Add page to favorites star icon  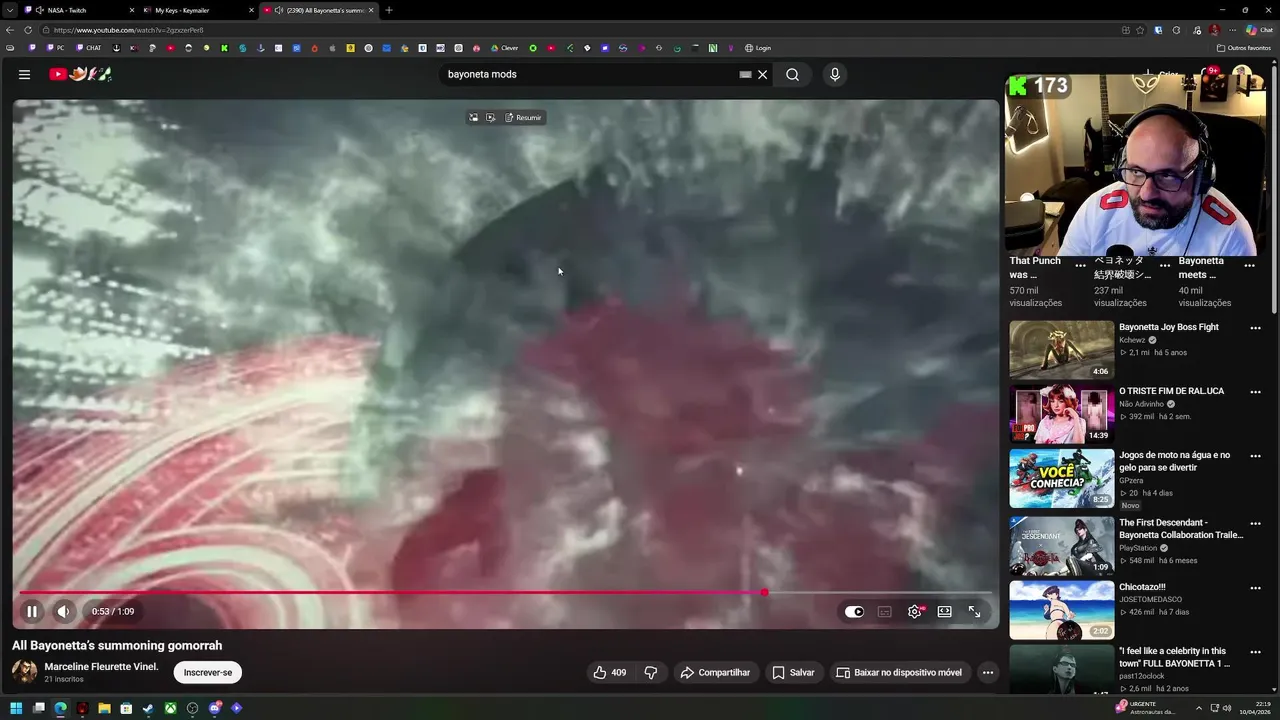pos(1140,30)
